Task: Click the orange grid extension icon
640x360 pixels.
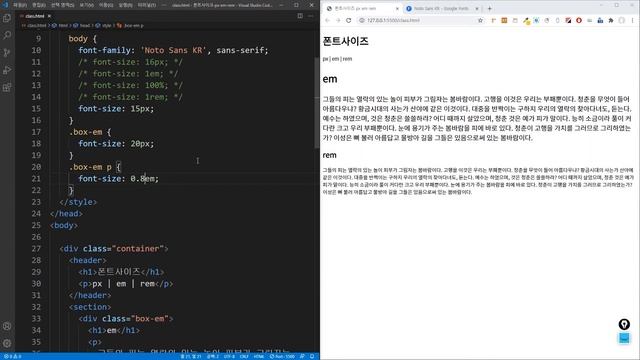Action: coord(504,20)
